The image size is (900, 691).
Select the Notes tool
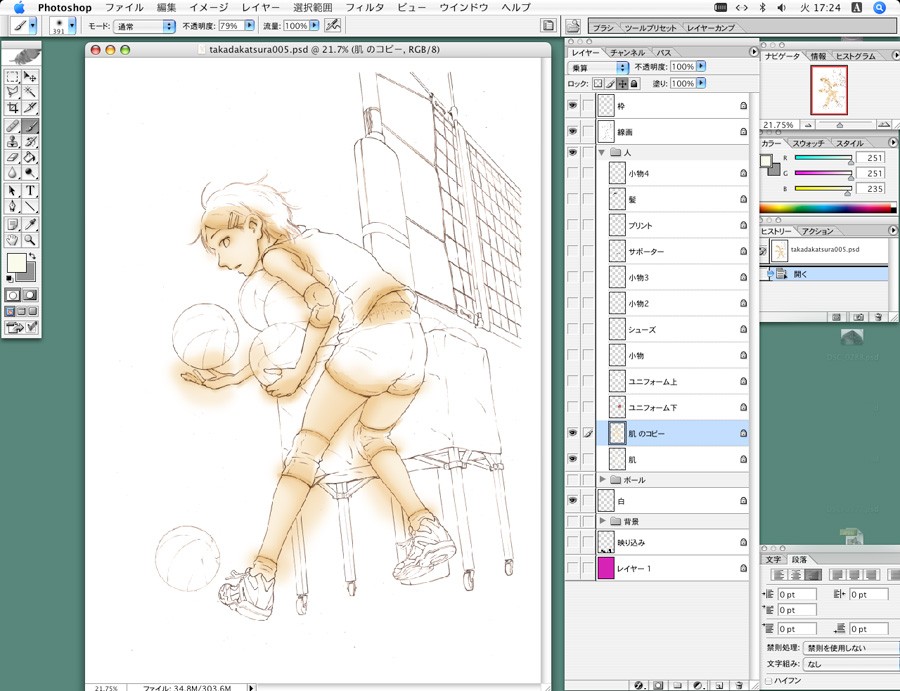click(13, 224)
